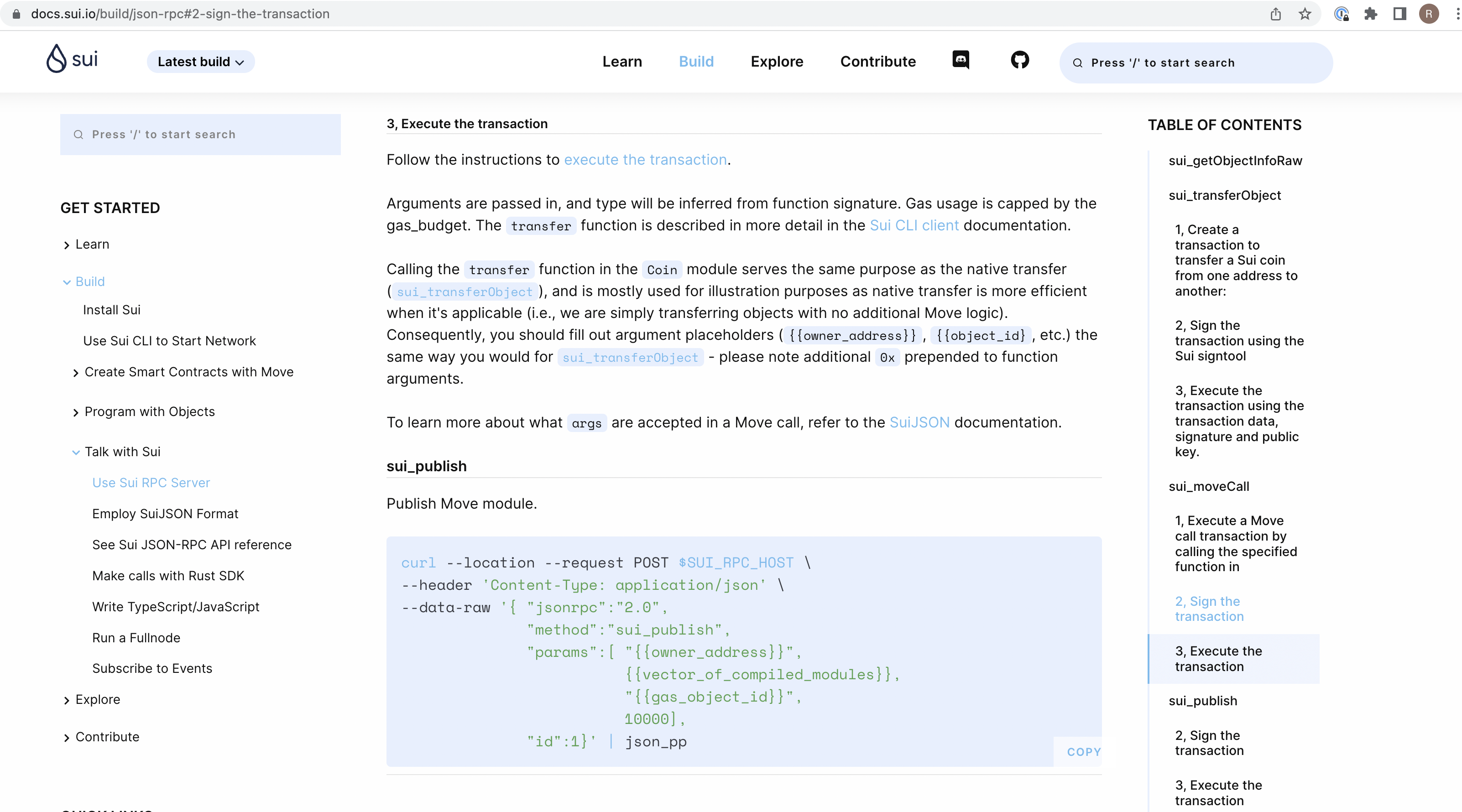This screenshot has width=1462, height=812.
Task: Select sui_moveCall in the table of contents
Action: [1208, 486]
